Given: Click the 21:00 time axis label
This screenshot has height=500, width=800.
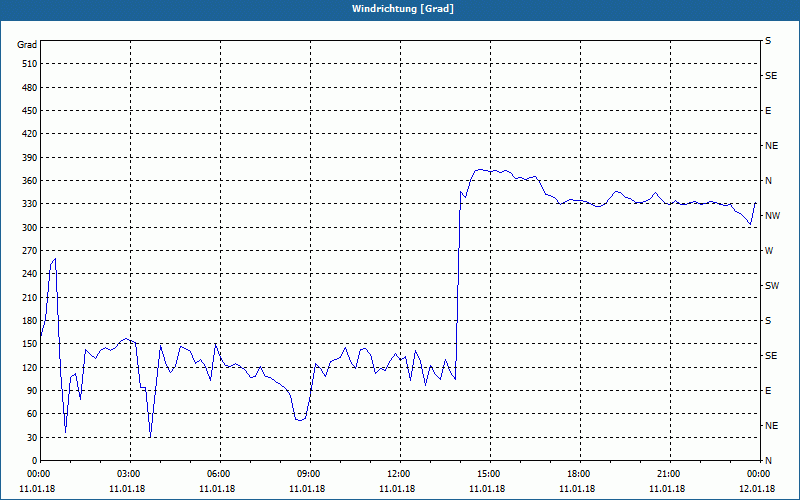Looking at the screenshot, I should [670, 473].
